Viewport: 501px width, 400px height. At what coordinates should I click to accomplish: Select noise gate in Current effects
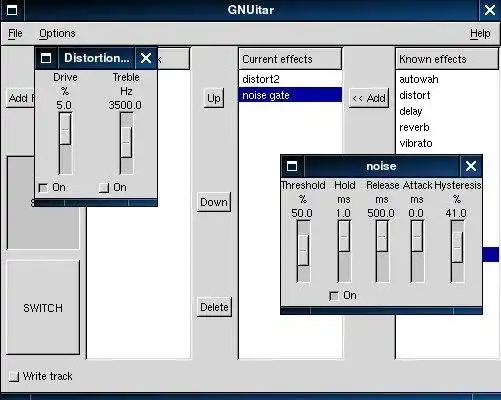(290, 95)
